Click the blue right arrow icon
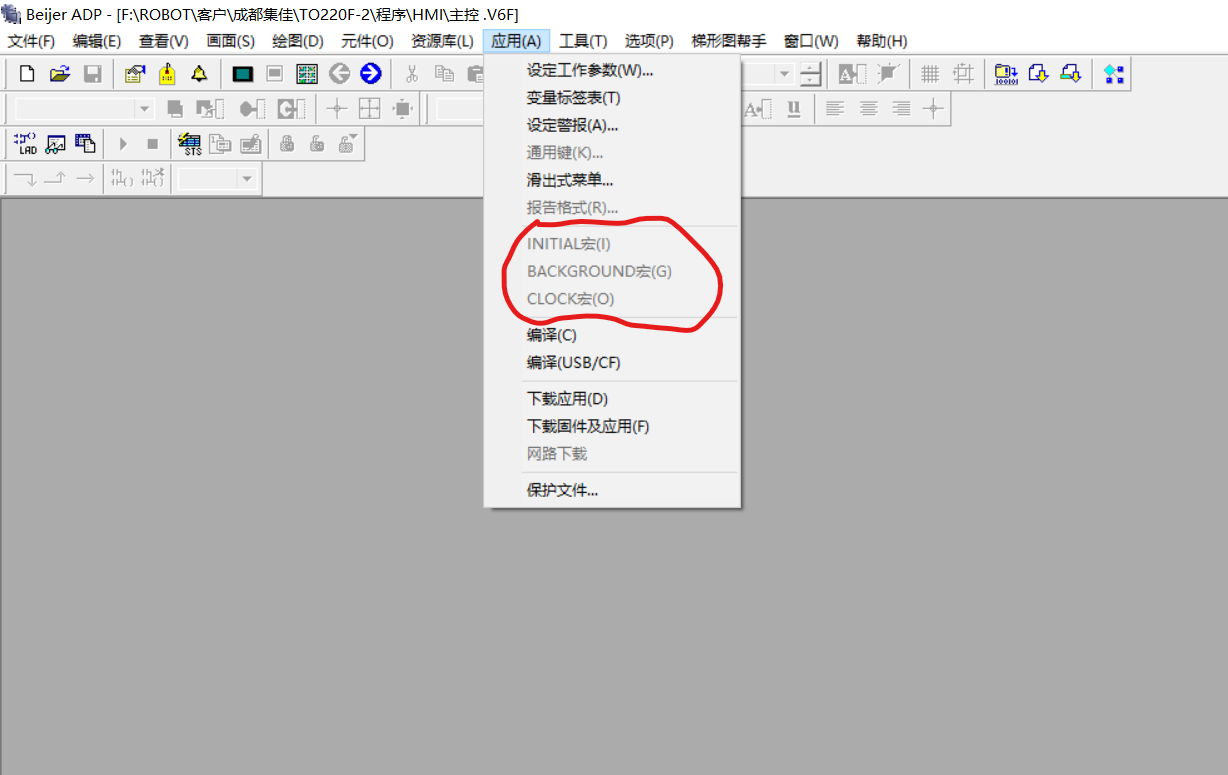Screen dimensions: 1228x775 point(371,74)
